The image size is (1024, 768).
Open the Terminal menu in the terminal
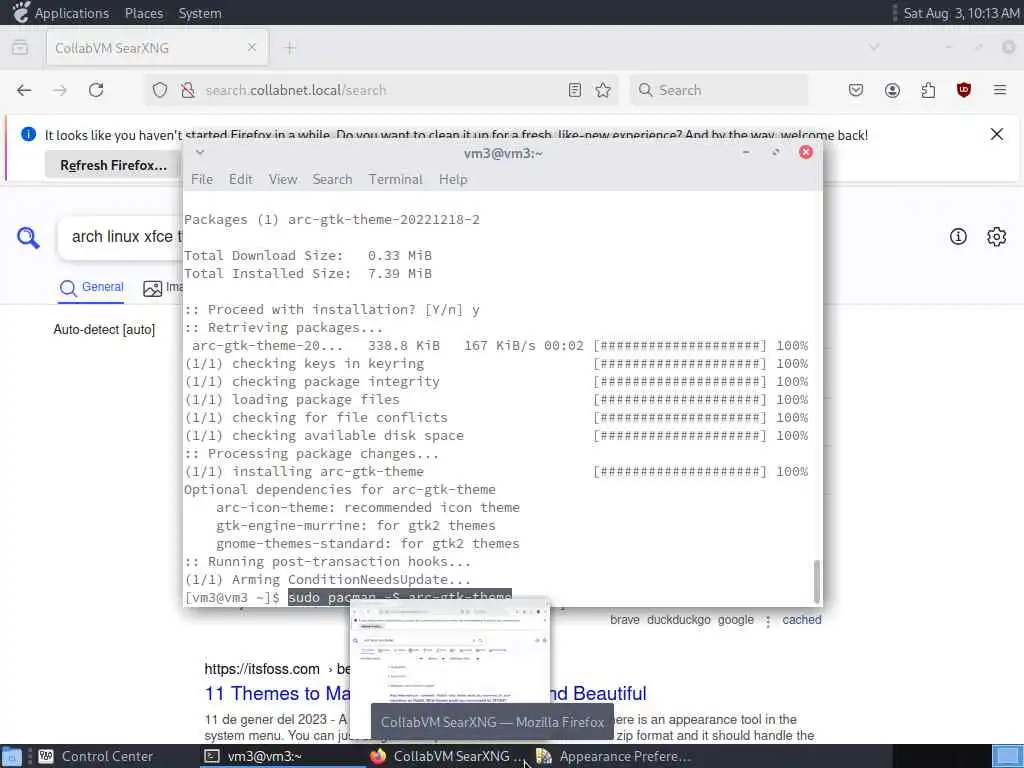click(x=395, y=179)
